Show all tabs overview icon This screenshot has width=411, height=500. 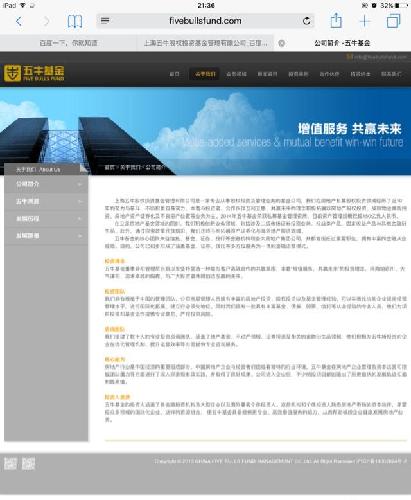point(393,21)
